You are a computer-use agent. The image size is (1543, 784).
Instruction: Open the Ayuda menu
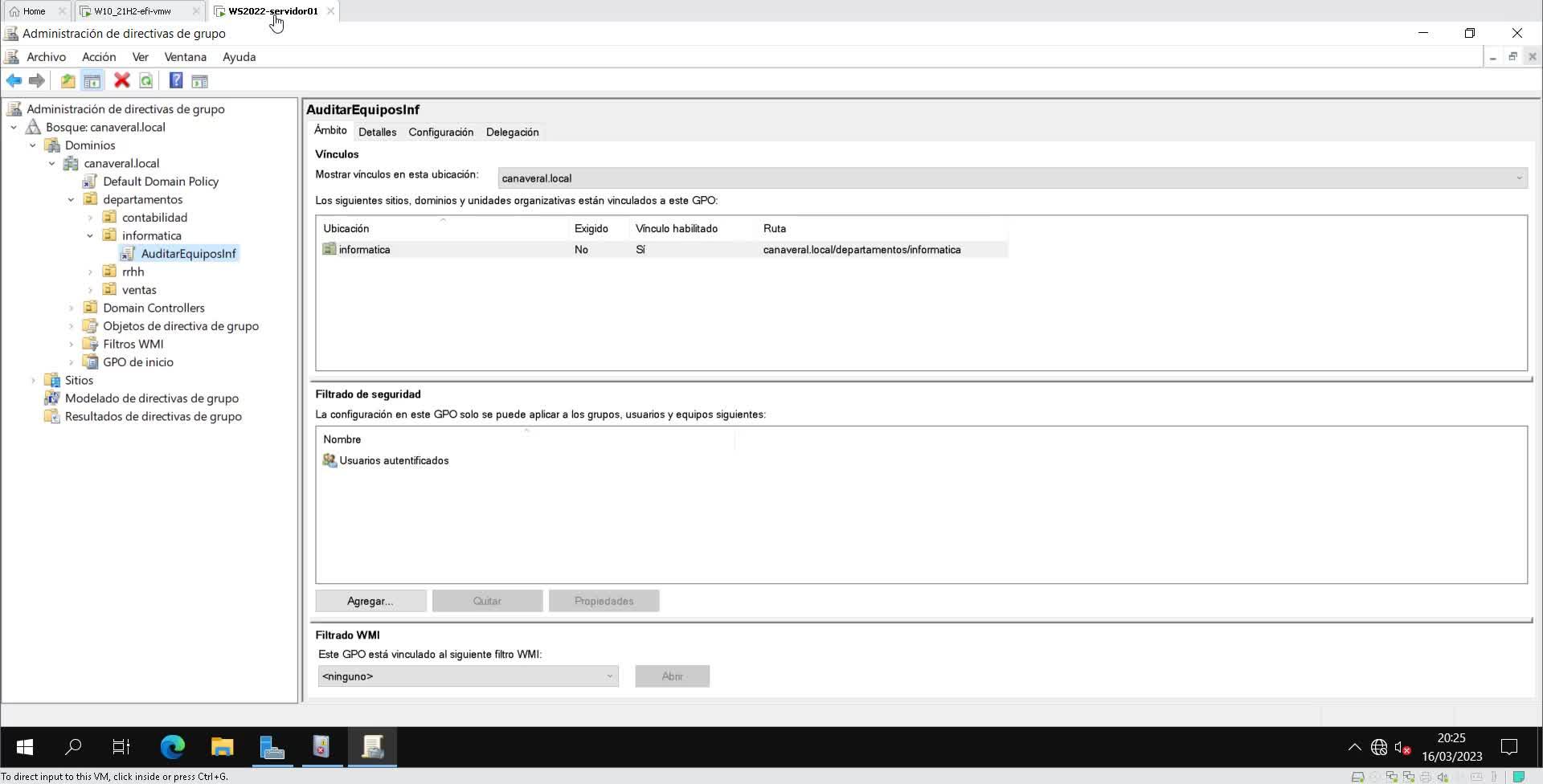click(239, 57)
